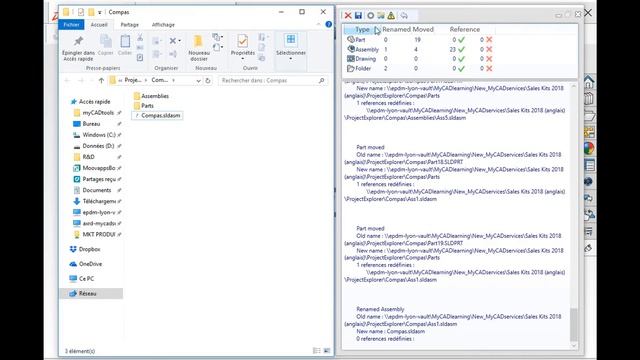Click the report scrollbar down arrow
640x360 pixels.
point(573,346)
